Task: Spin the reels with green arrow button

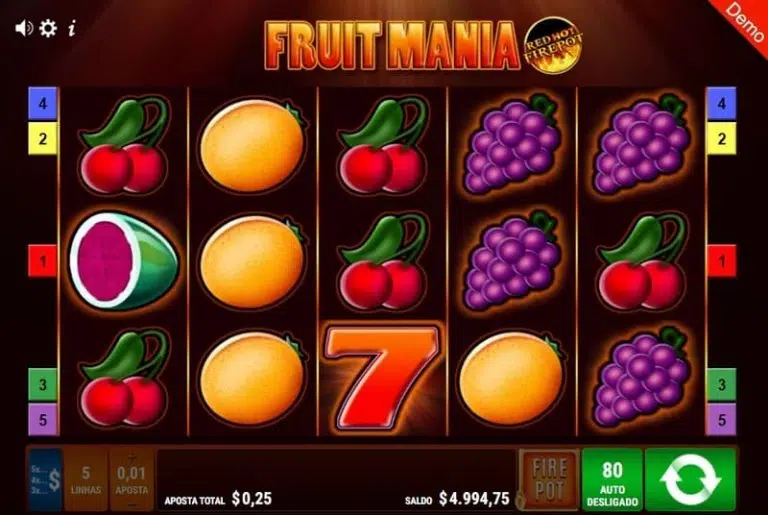Action: click(x=691, y=480)
